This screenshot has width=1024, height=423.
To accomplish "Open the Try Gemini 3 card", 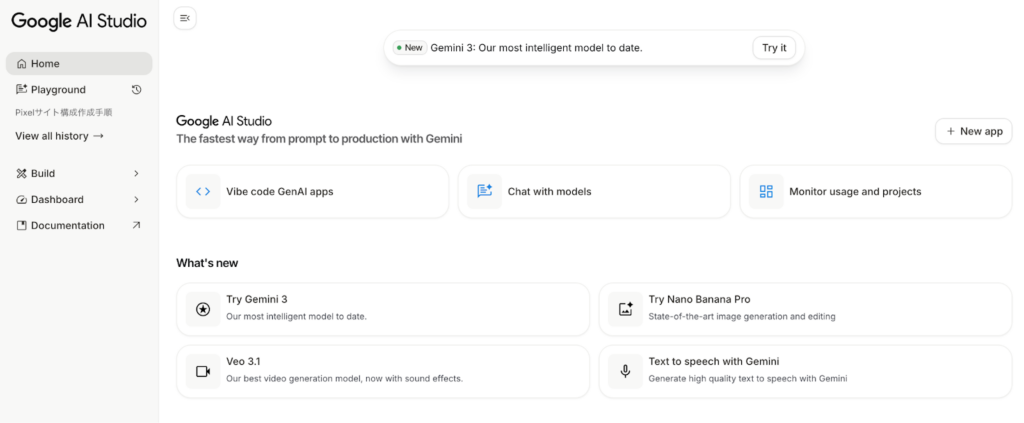I will [x=383, y=309].
